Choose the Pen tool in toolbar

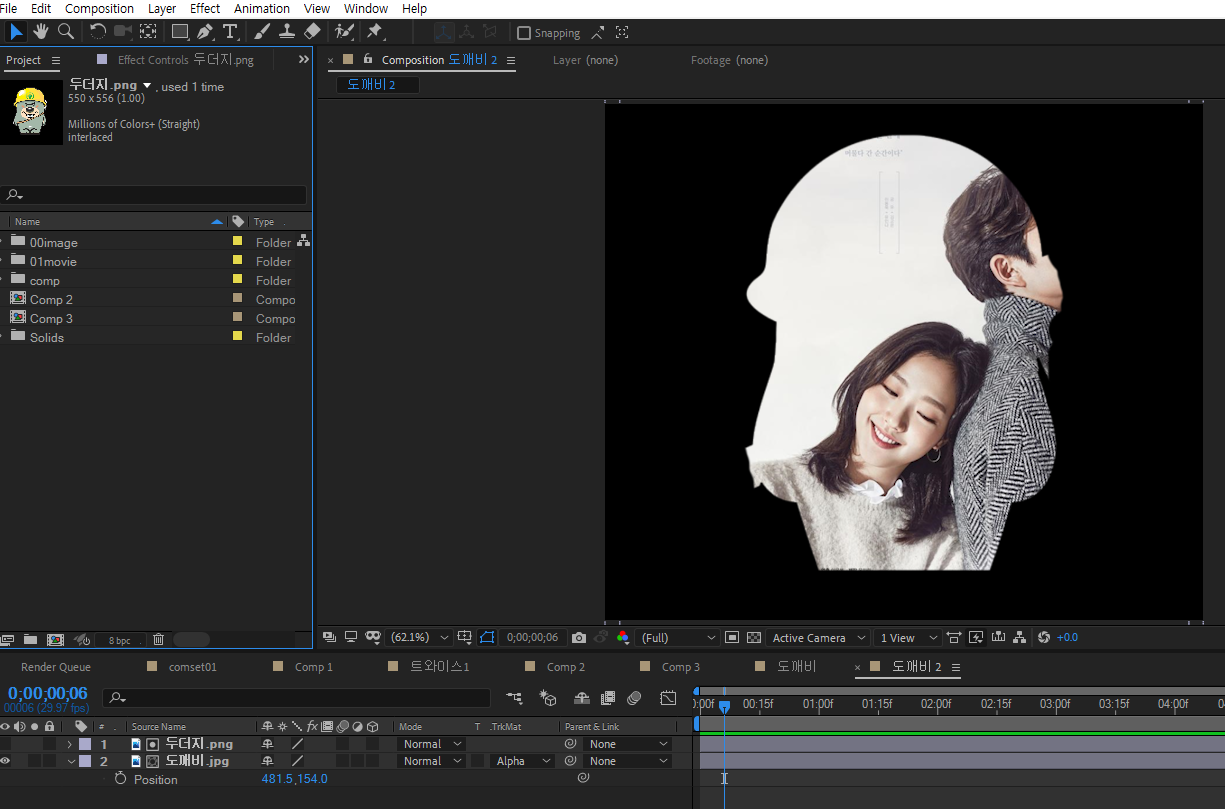click(x=205, y=32)
